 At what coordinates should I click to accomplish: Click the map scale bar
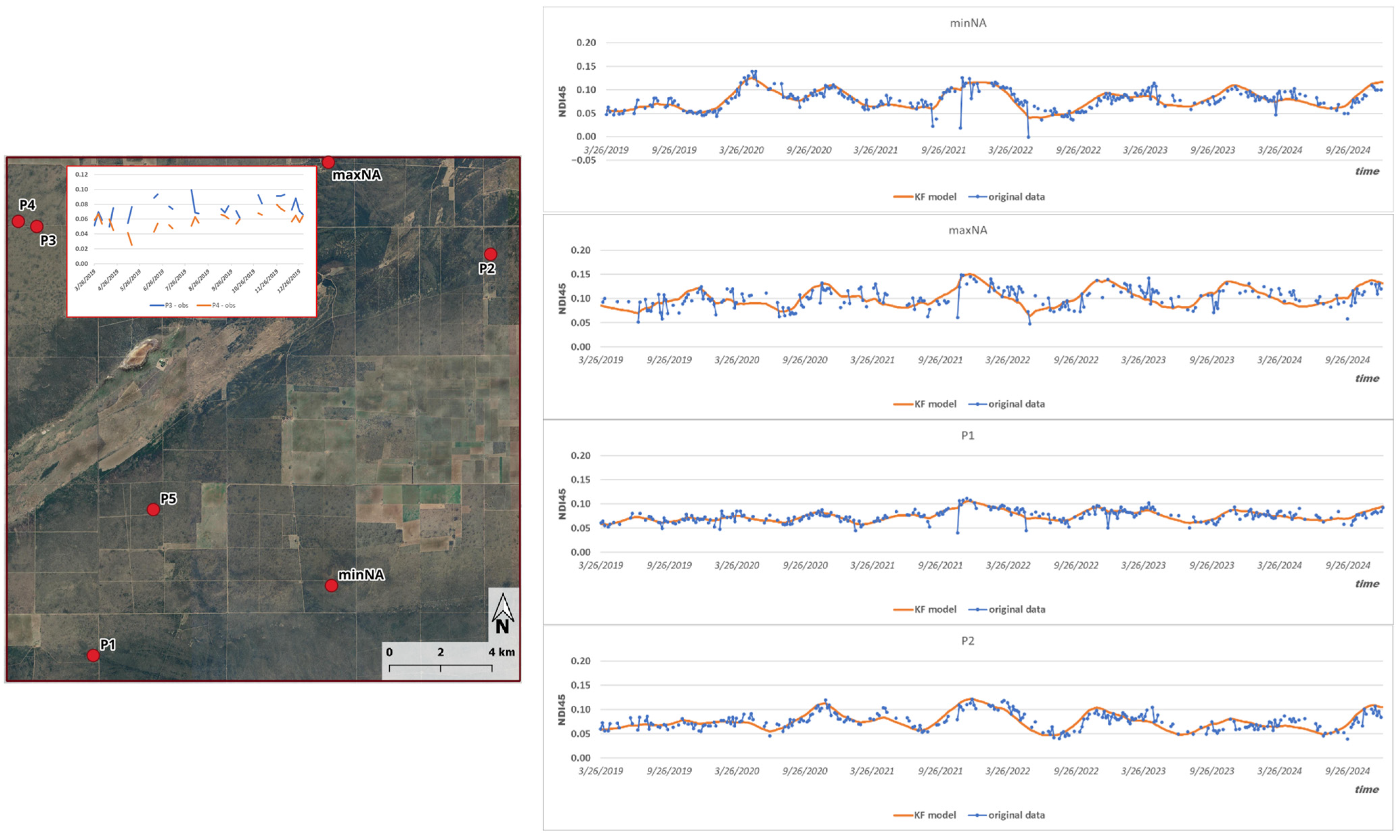coord(440,667)
